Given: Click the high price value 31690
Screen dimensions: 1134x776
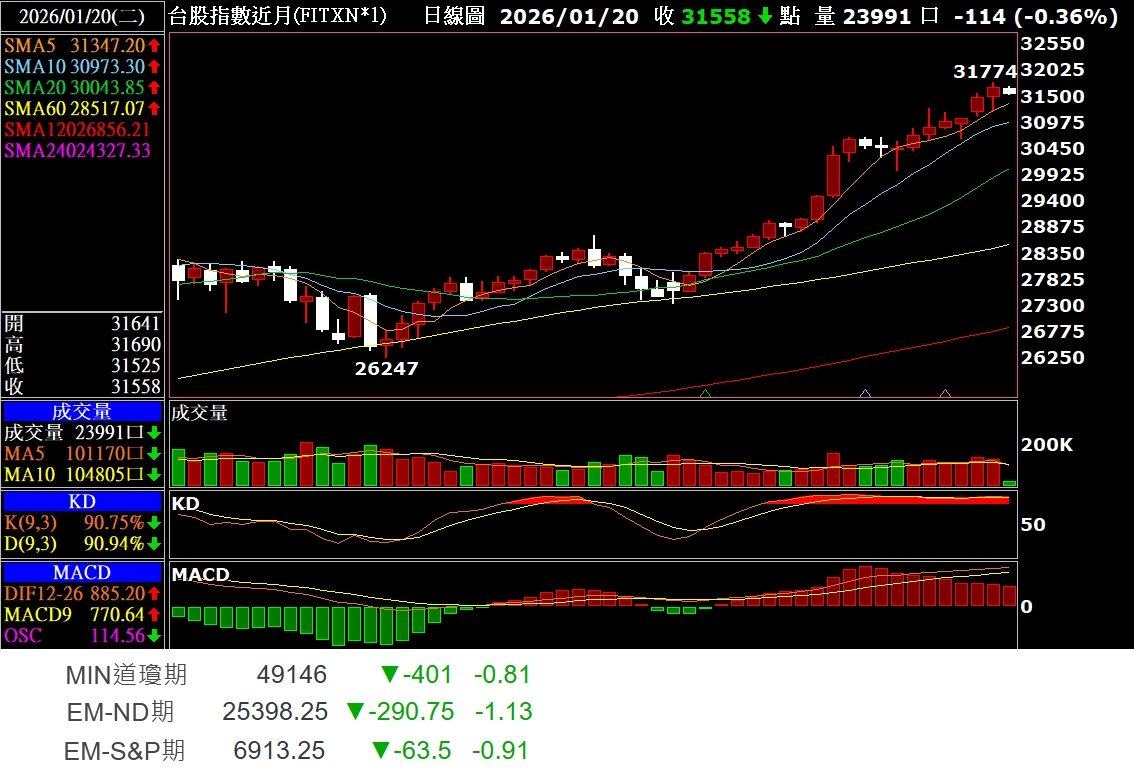Looking at the screenshot, I should tap(135, 344).
